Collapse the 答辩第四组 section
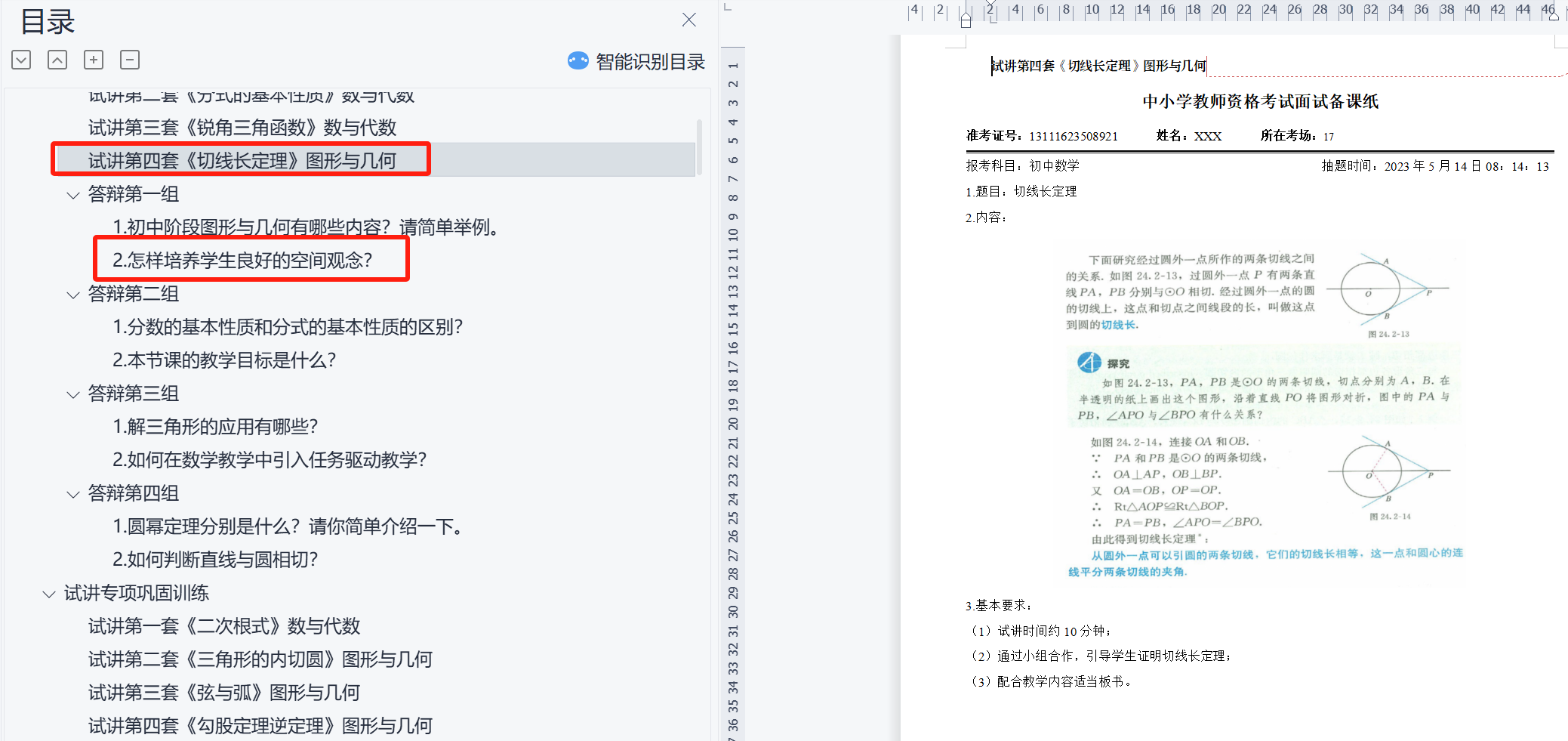Viewport: 1568px width, 741px height. [x=73, y=494]
